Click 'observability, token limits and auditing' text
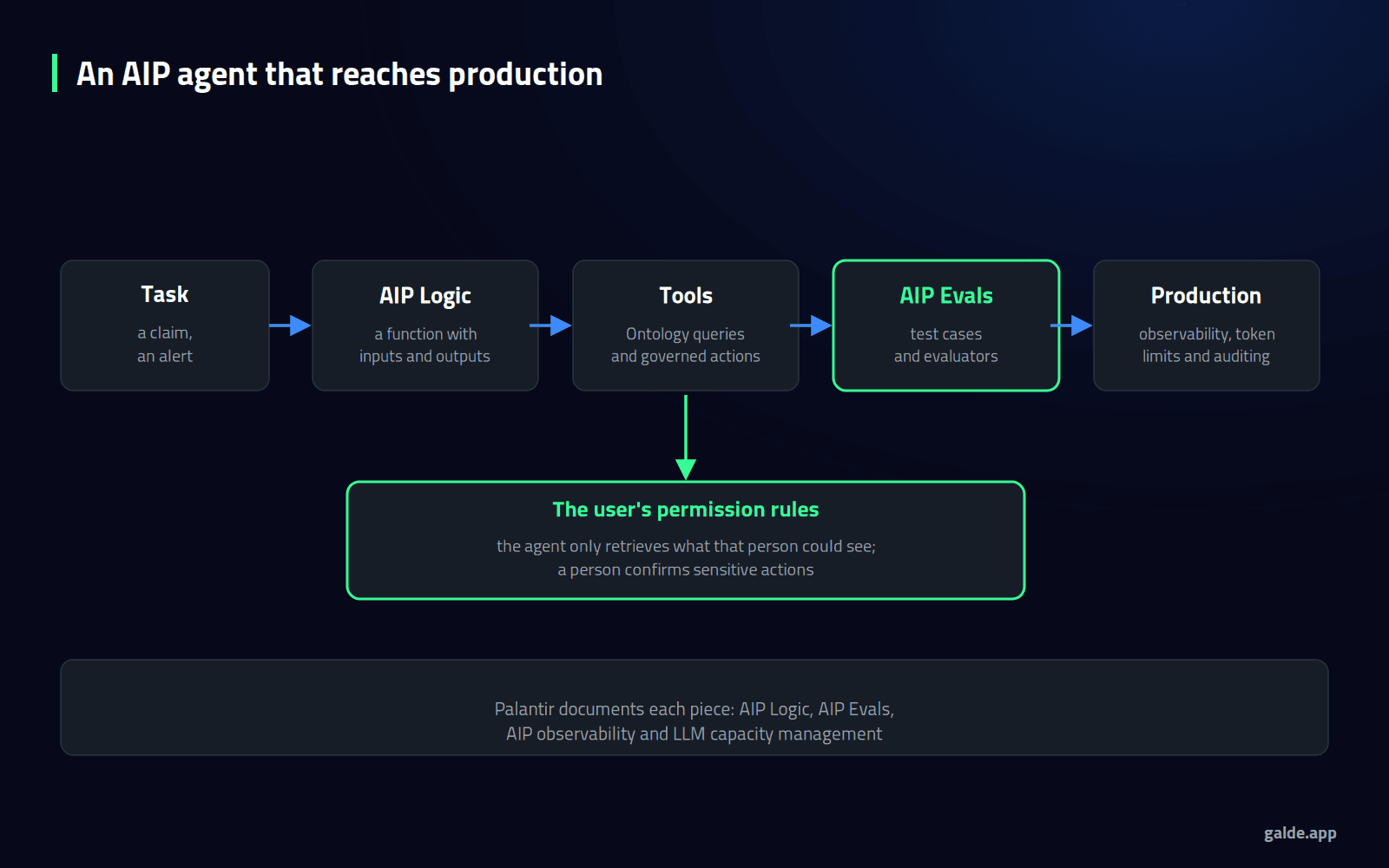The image size is (1389, 868). pyautogui.click(x=1207, y=345)
